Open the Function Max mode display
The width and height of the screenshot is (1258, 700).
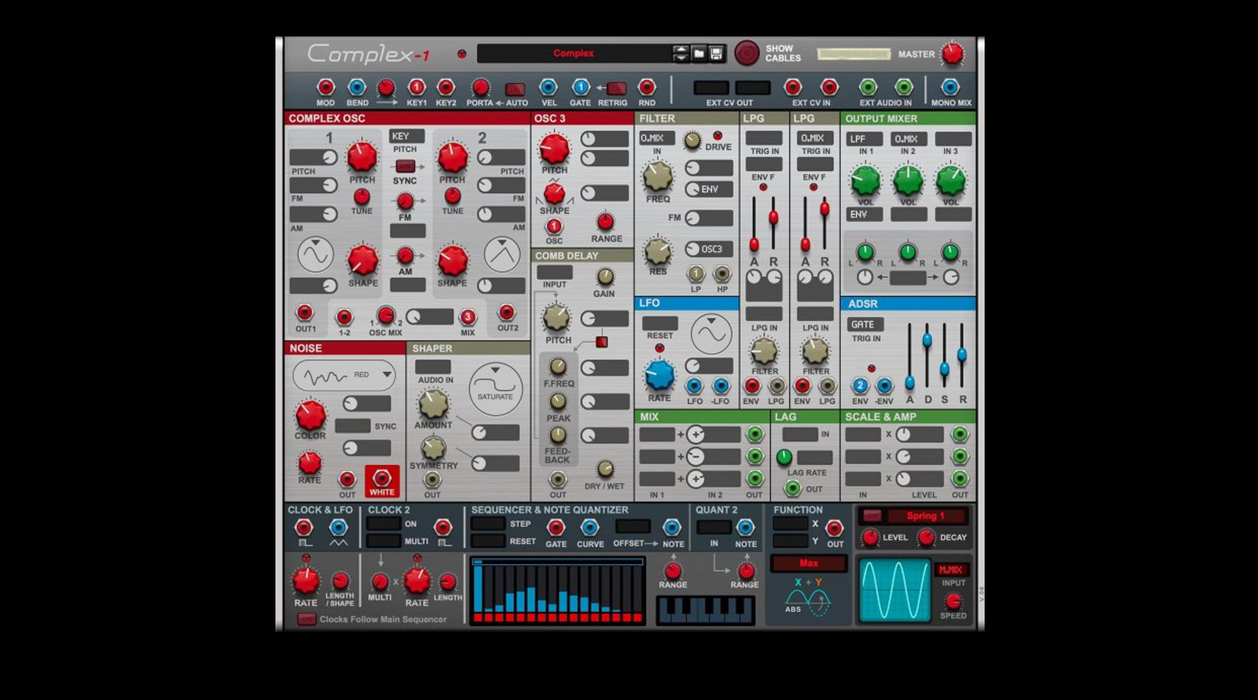coord(809,564)
